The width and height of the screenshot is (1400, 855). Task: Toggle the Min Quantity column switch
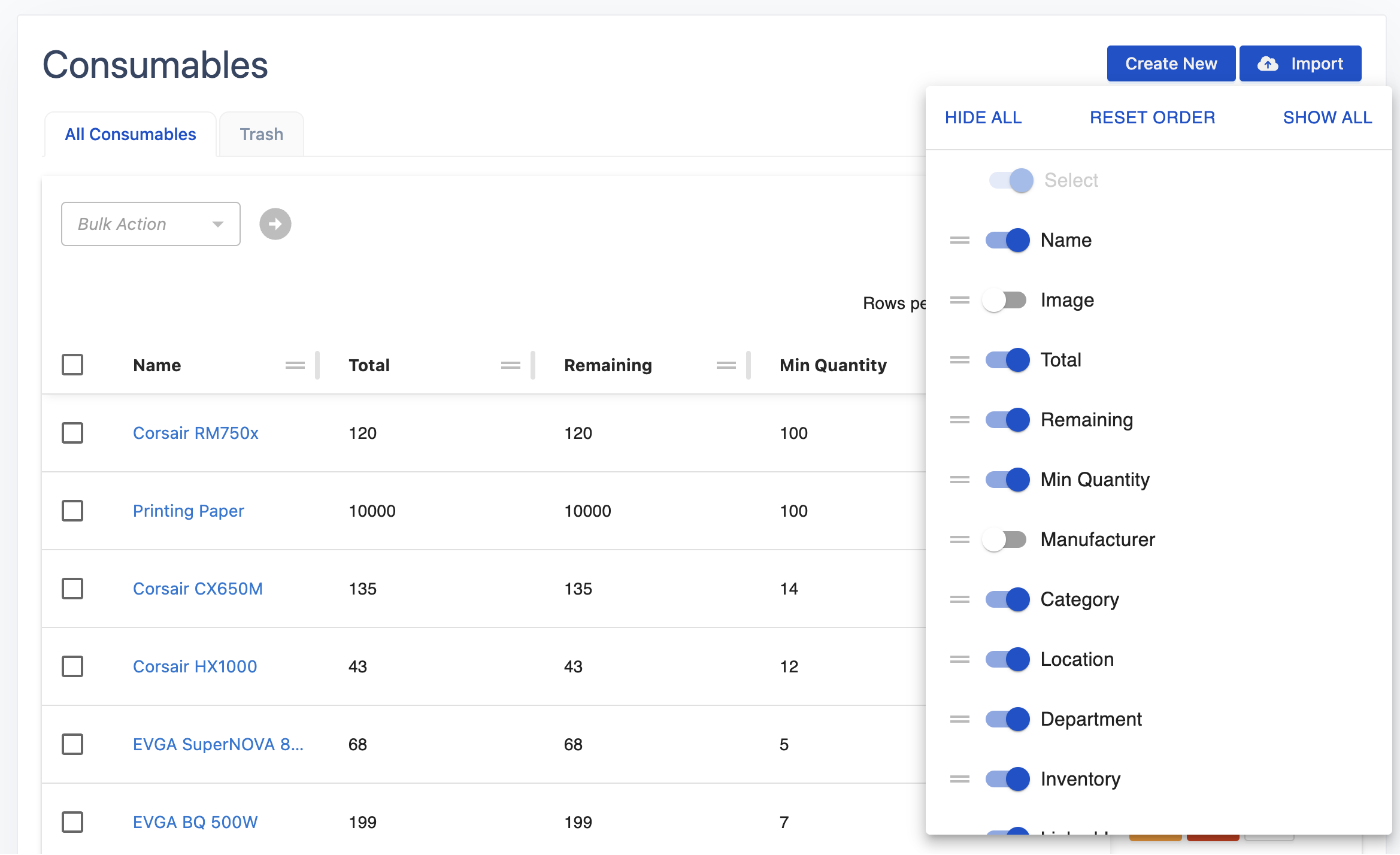1008,480
